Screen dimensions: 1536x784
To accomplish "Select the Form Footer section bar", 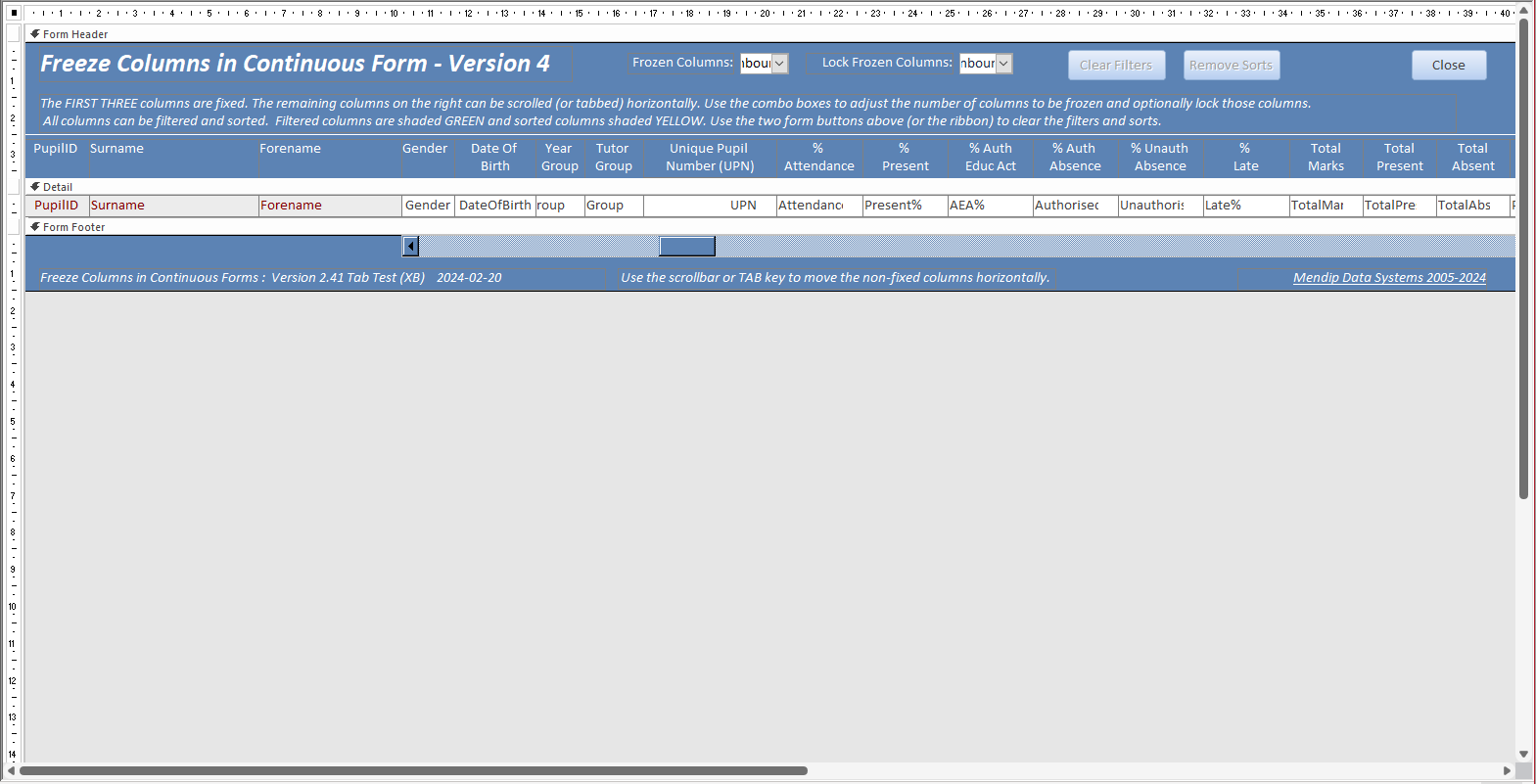I will [769, 227].
